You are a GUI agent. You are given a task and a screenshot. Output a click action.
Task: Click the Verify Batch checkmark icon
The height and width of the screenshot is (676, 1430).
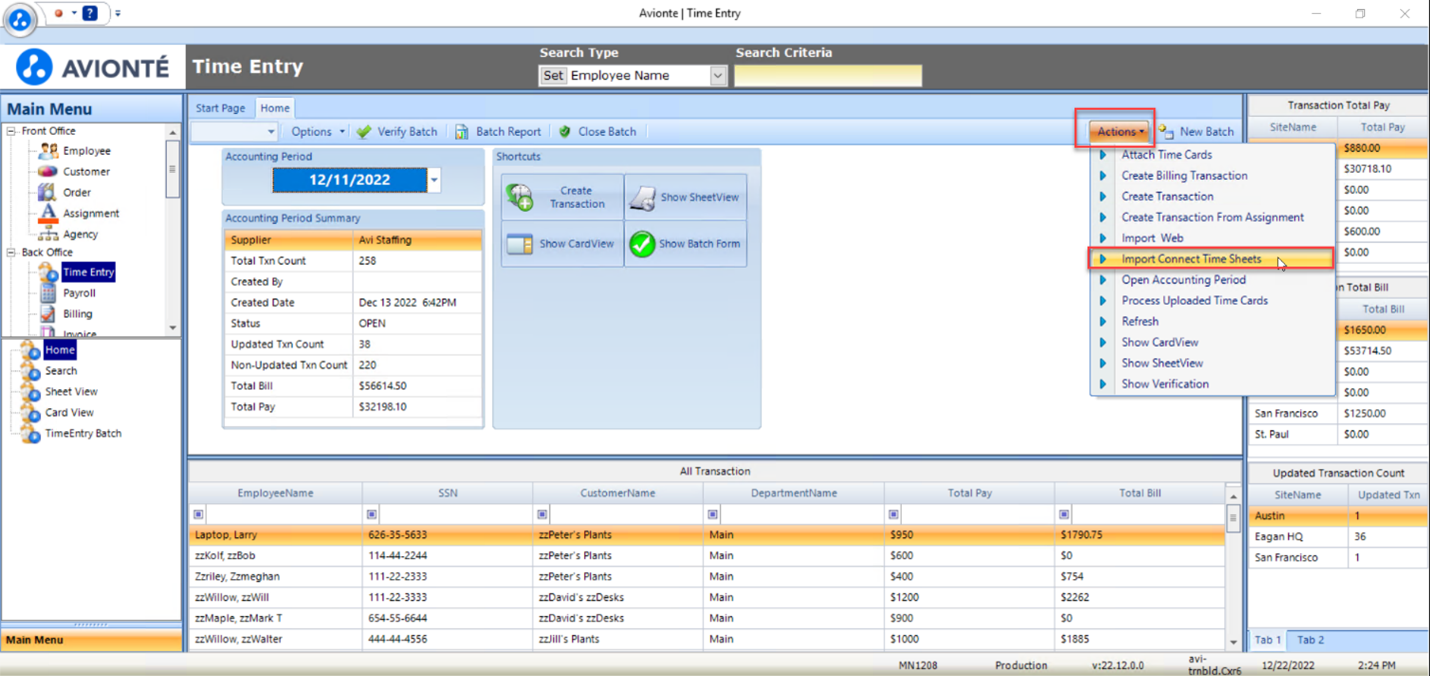point(364,132)
